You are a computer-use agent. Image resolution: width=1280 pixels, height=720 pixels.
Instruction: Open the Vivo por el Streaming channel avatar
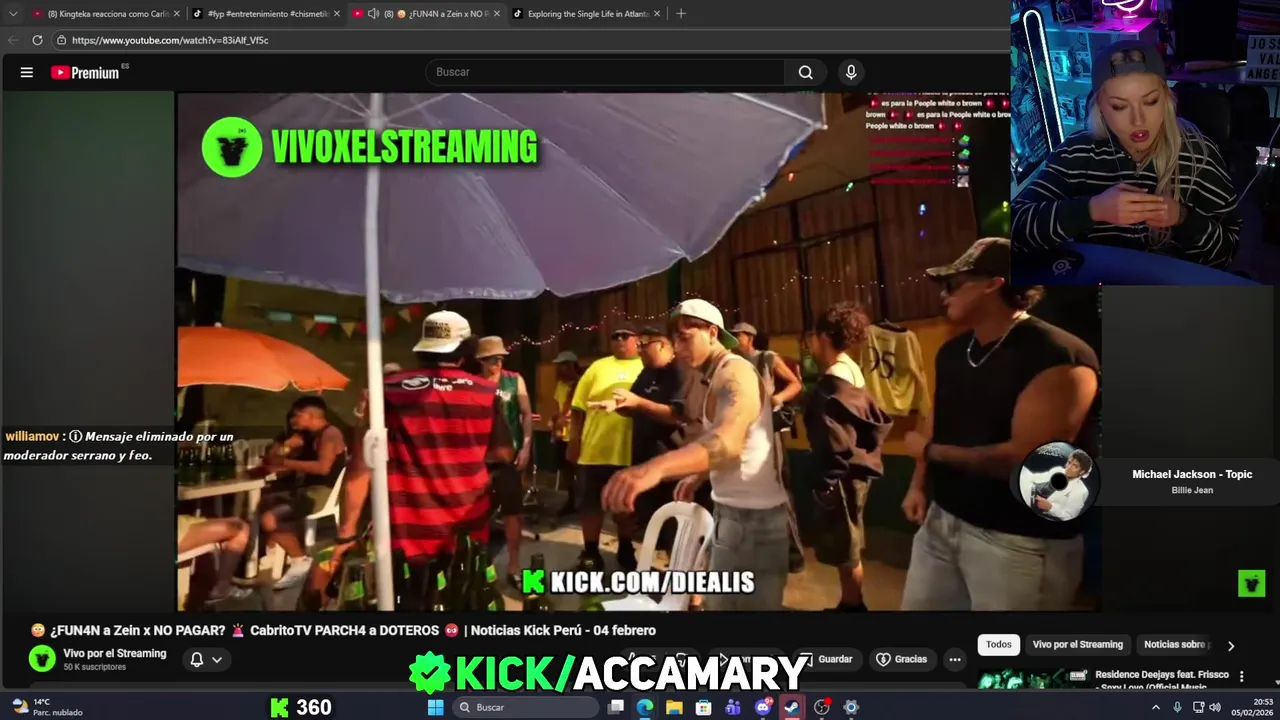[42, 658]
